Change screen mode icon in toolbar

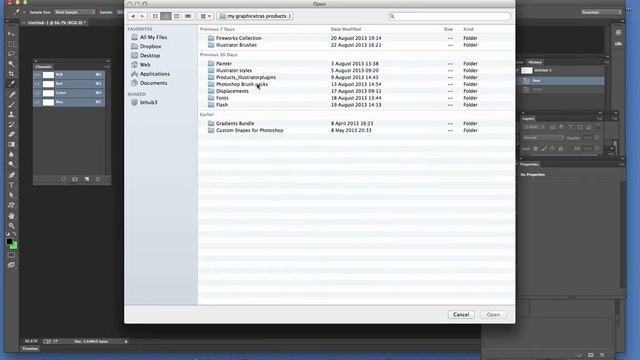click(11, 265)
